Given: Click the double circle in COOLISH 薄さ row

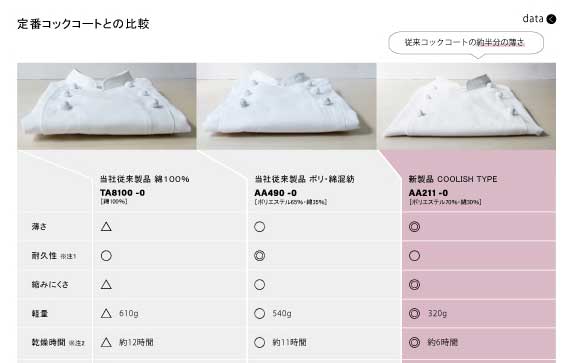Looking at the screenshot, I should tap(414, 227).
